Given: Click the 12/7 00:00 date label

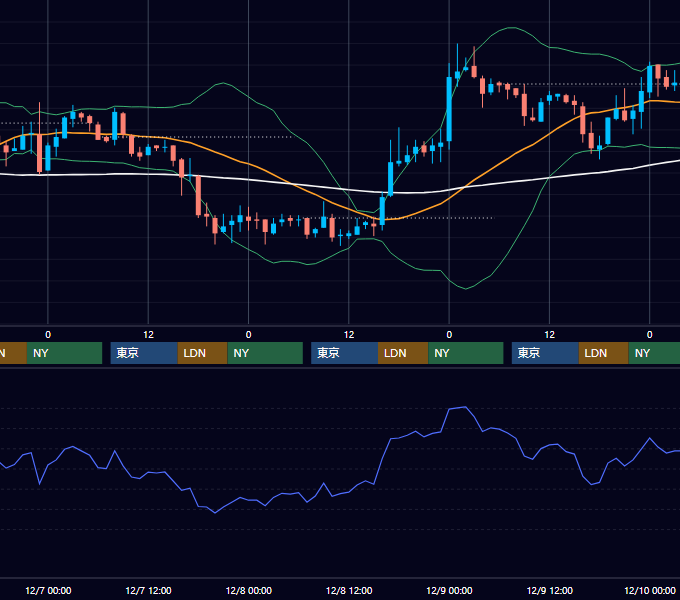Looking at the screenshot, I should point(48,590).
